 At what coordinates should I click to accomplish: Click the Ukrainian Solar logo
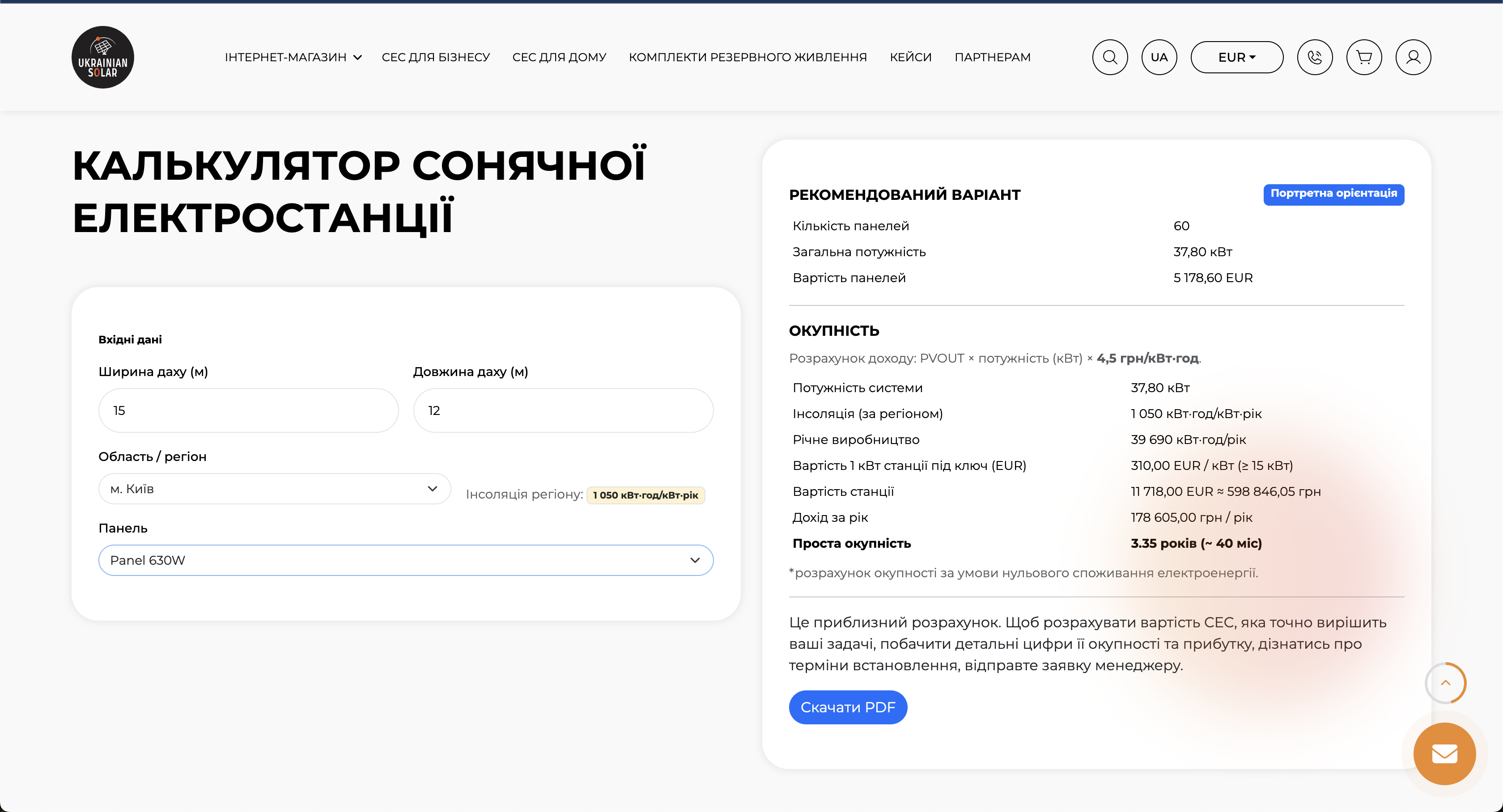[103, 57]
